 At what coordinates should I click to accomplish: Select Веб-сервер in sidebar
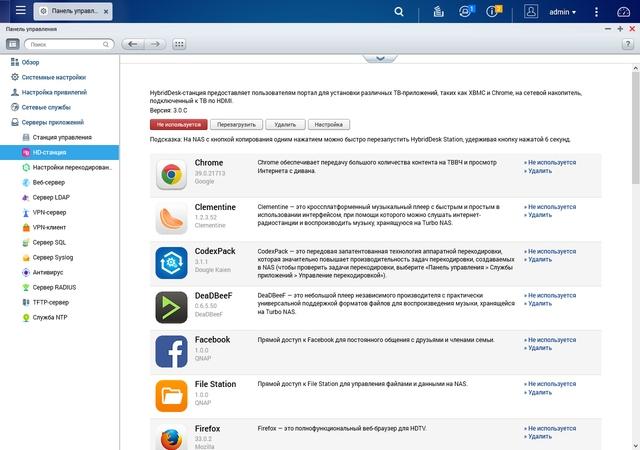pos(59,182)
